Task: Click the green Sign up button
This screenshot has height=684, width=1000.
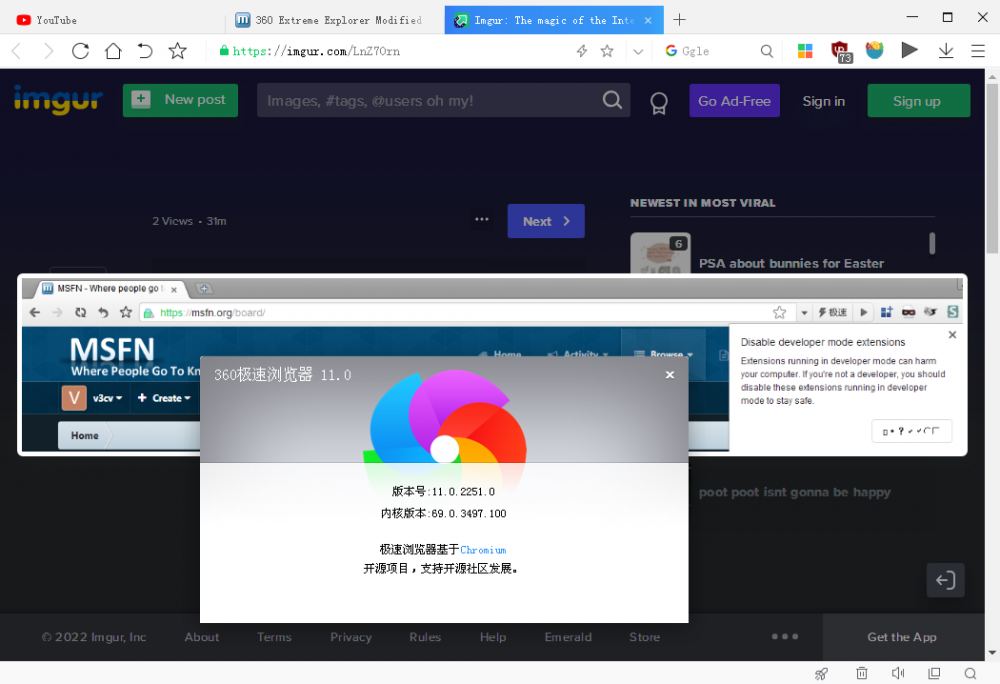Action: coord(918,101)
